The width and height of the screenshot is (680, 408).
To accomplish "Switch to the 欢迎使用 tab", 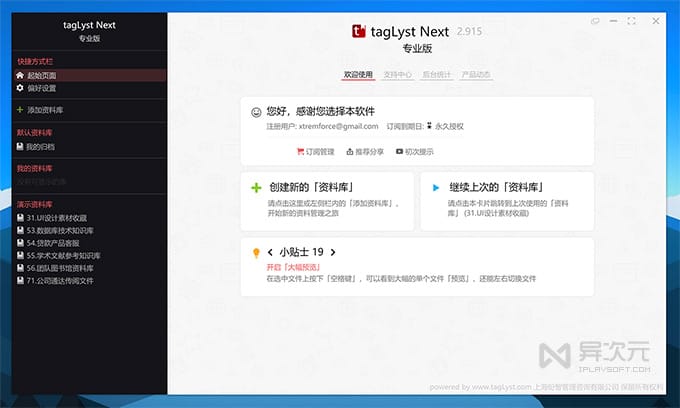I will [358, 75].
